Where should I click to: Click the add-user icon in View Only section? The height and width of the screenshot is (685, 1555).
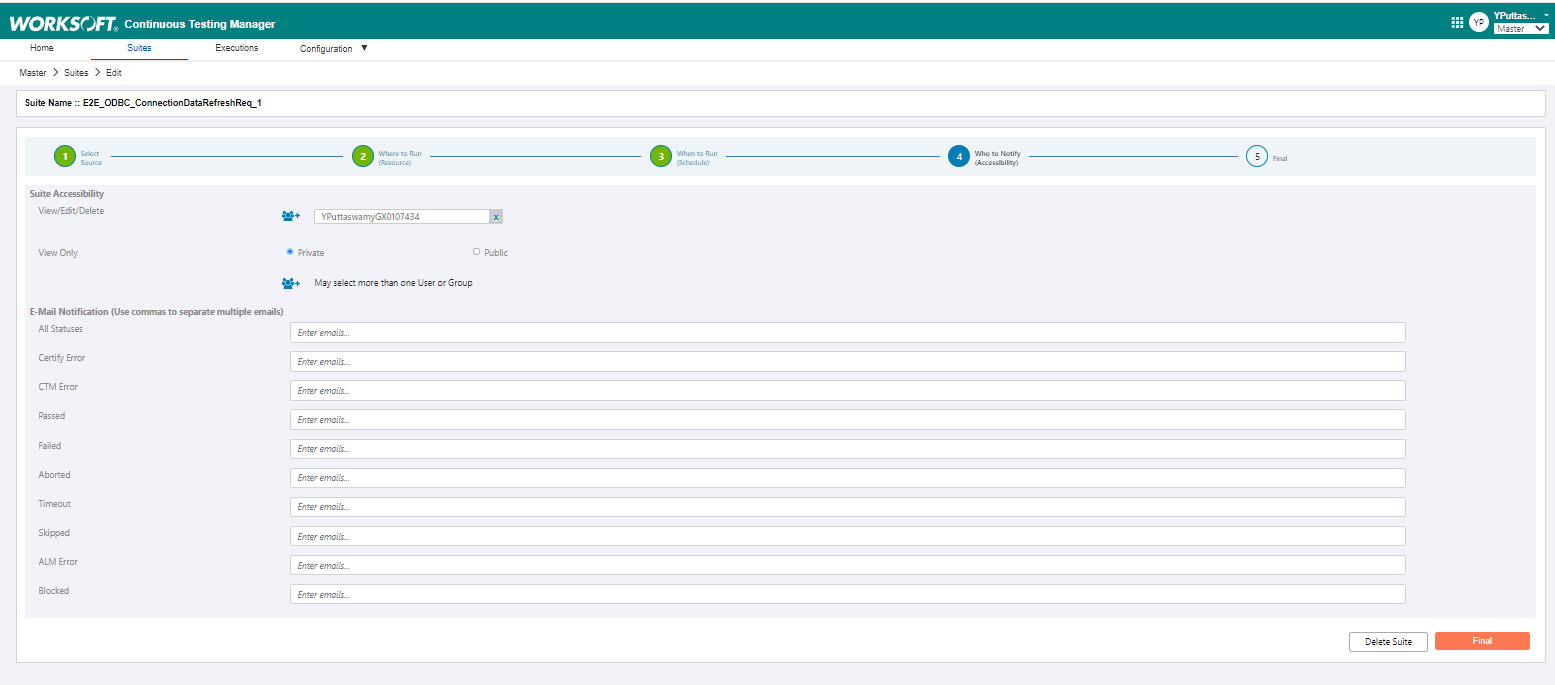(291, 283)
